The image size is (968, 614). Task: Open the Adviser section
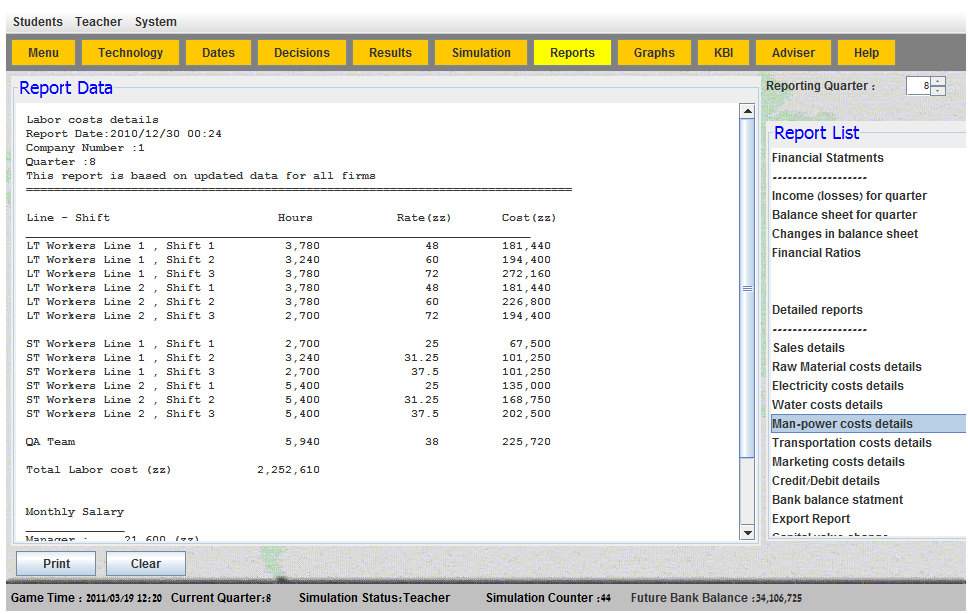click(x=793, y=53)
